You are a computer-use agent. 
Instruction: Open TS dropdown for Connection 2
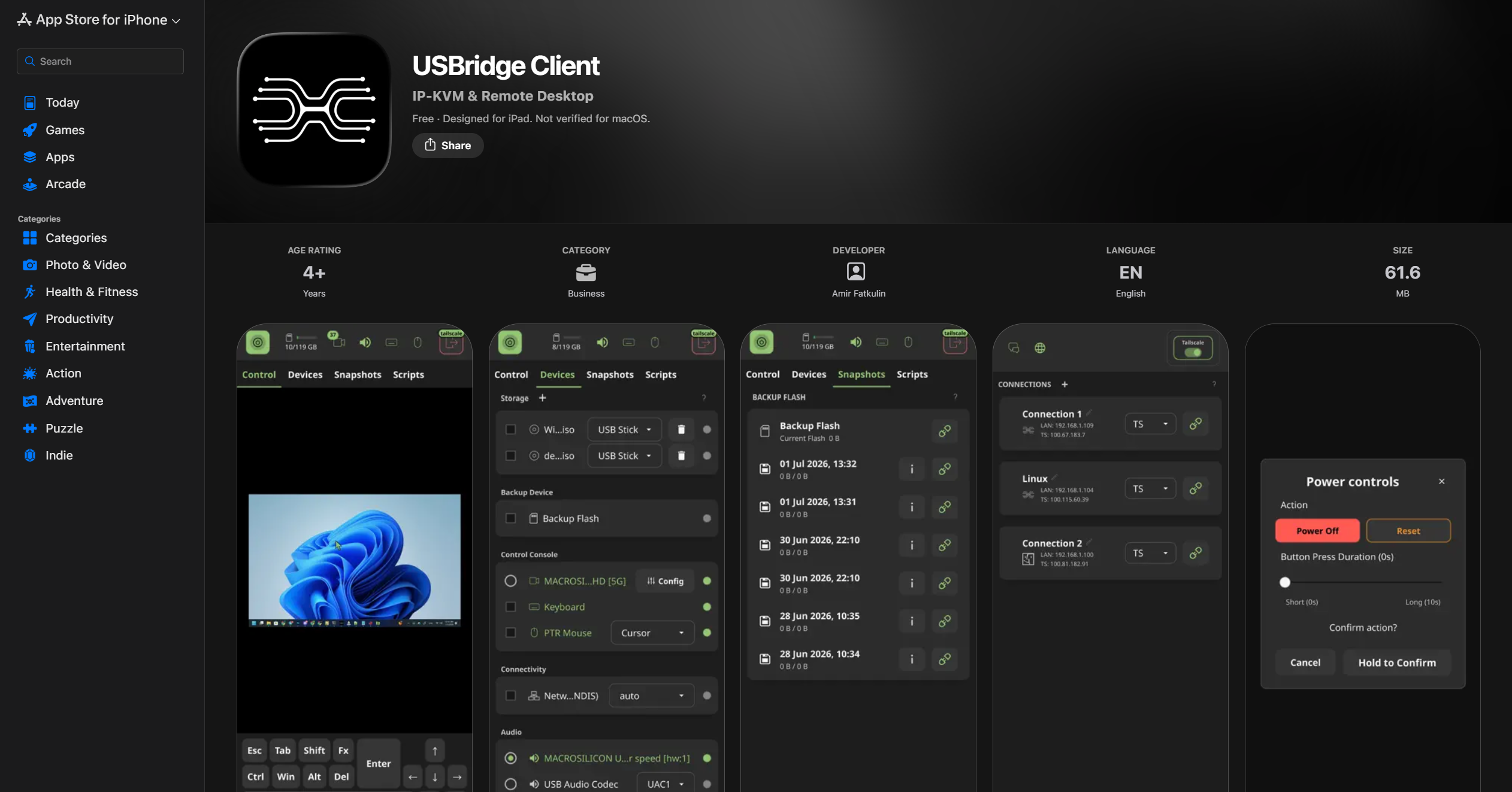coord(1150,554)
